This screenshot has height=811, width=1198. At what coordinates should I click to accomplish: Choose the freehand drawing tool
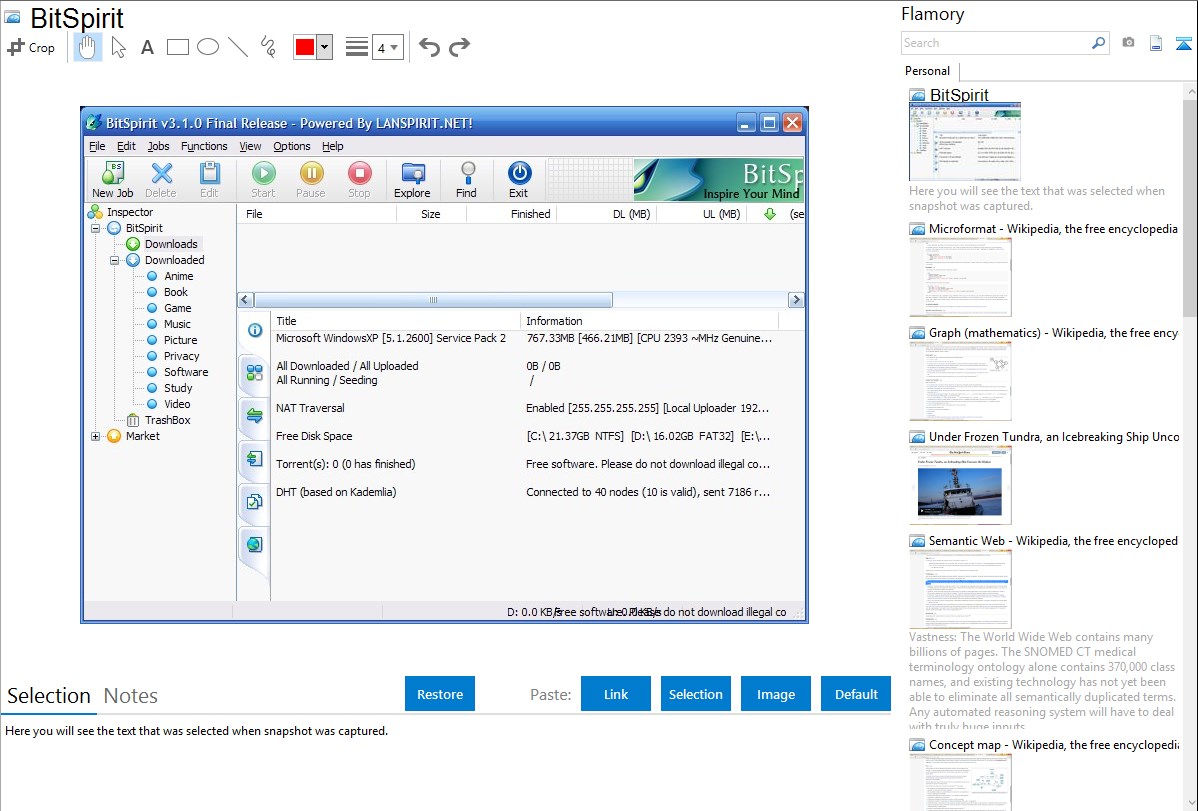pyautogui.click(x=267, y=47)
